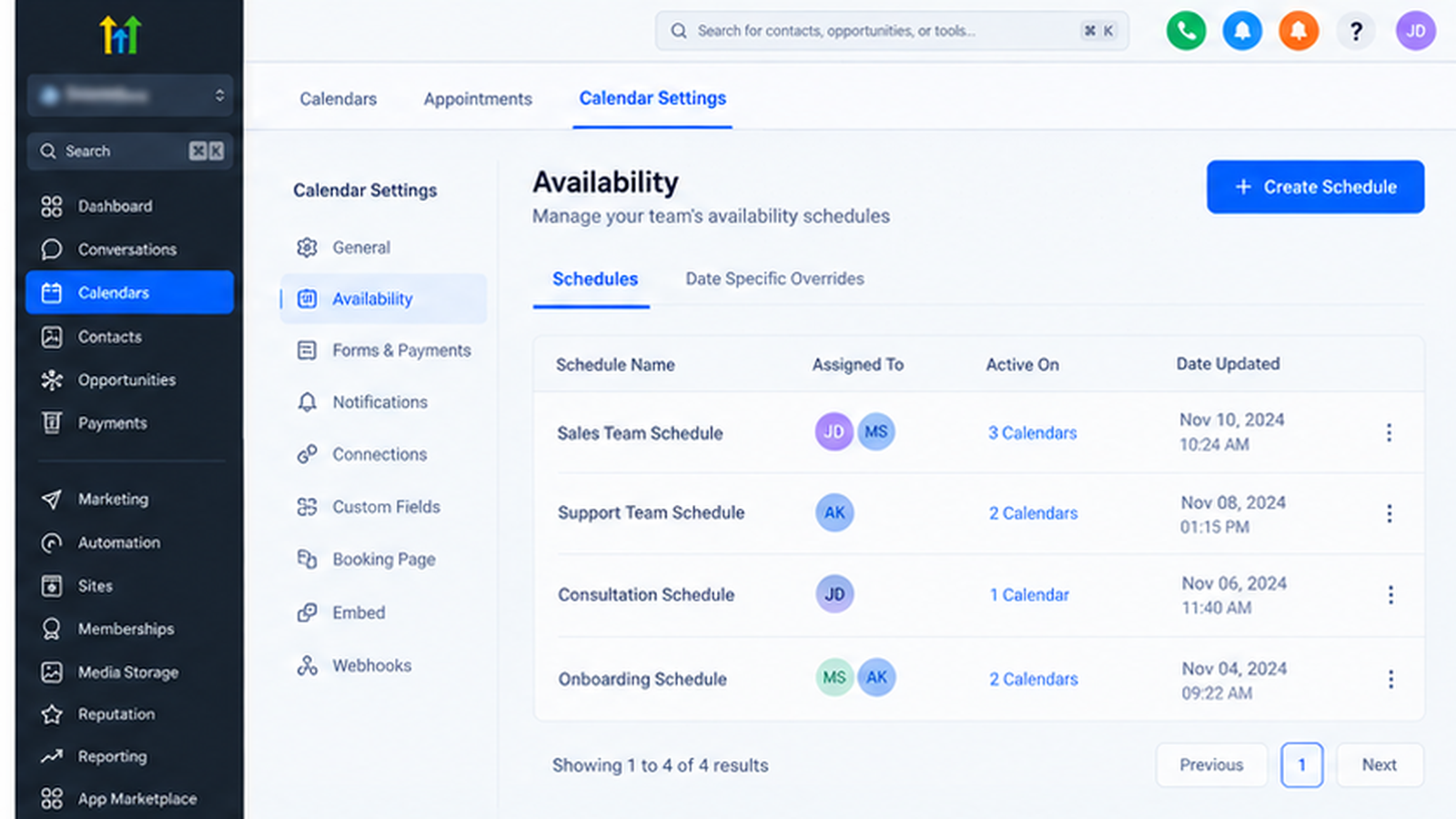Open Embed settings section

coord(383,612)
